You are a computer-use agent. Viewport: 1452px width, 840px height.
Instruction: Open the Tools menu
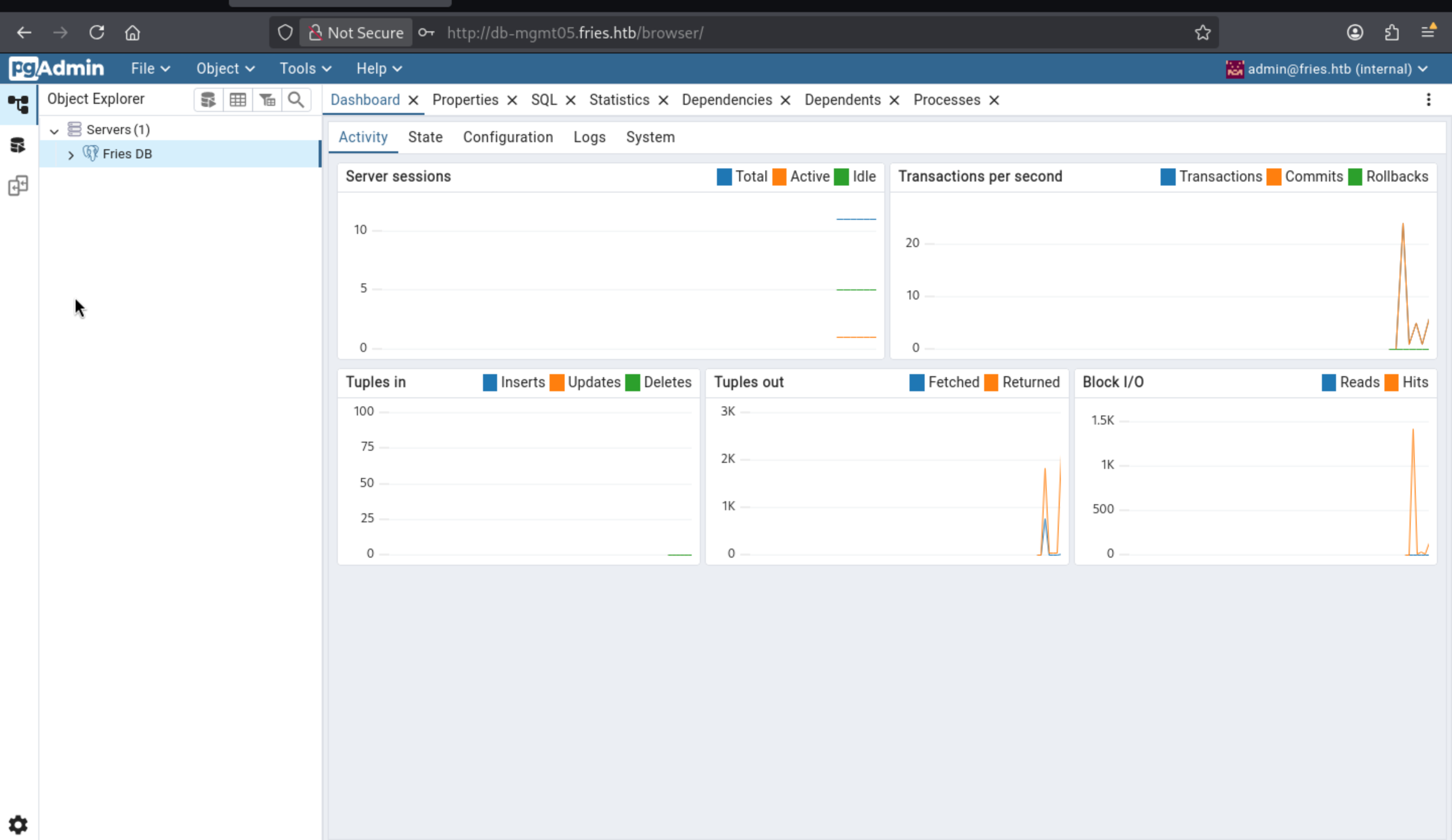306,69
